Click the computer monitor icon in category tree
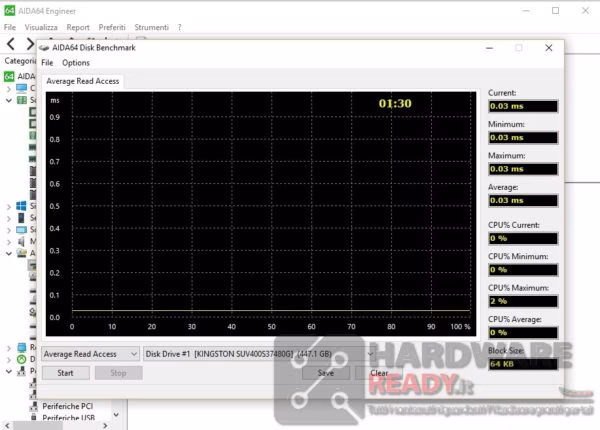Image resolution: width=600 pixels, height=430 pixels. click(21, 88)
